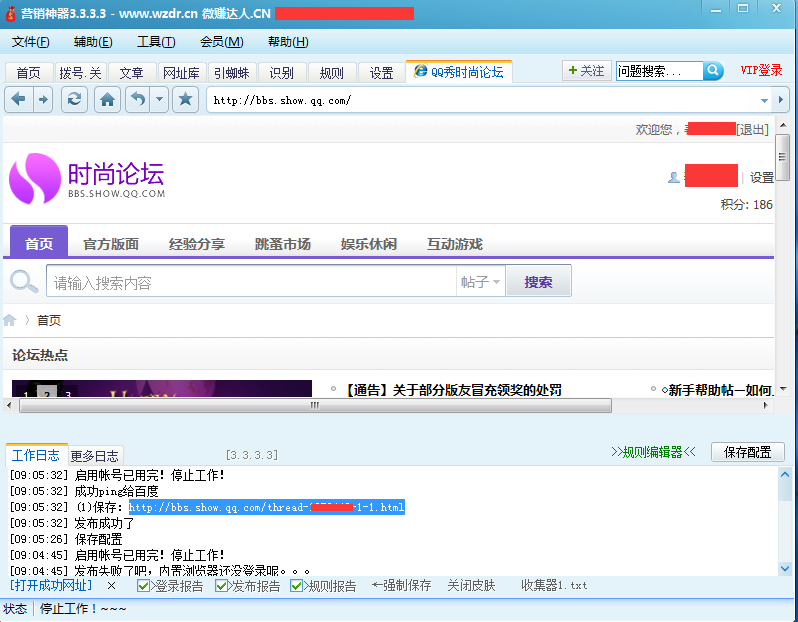Switch to the 文章 tab

pyautogui.click(x=131, y=73)
